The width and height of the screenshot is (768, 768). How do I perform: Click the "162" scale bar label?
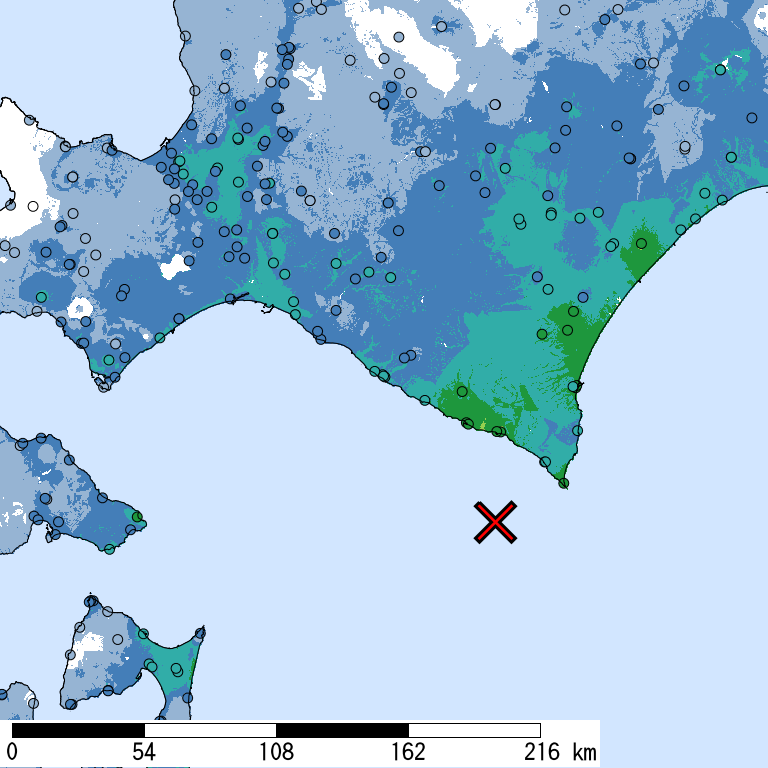point(408,752)
